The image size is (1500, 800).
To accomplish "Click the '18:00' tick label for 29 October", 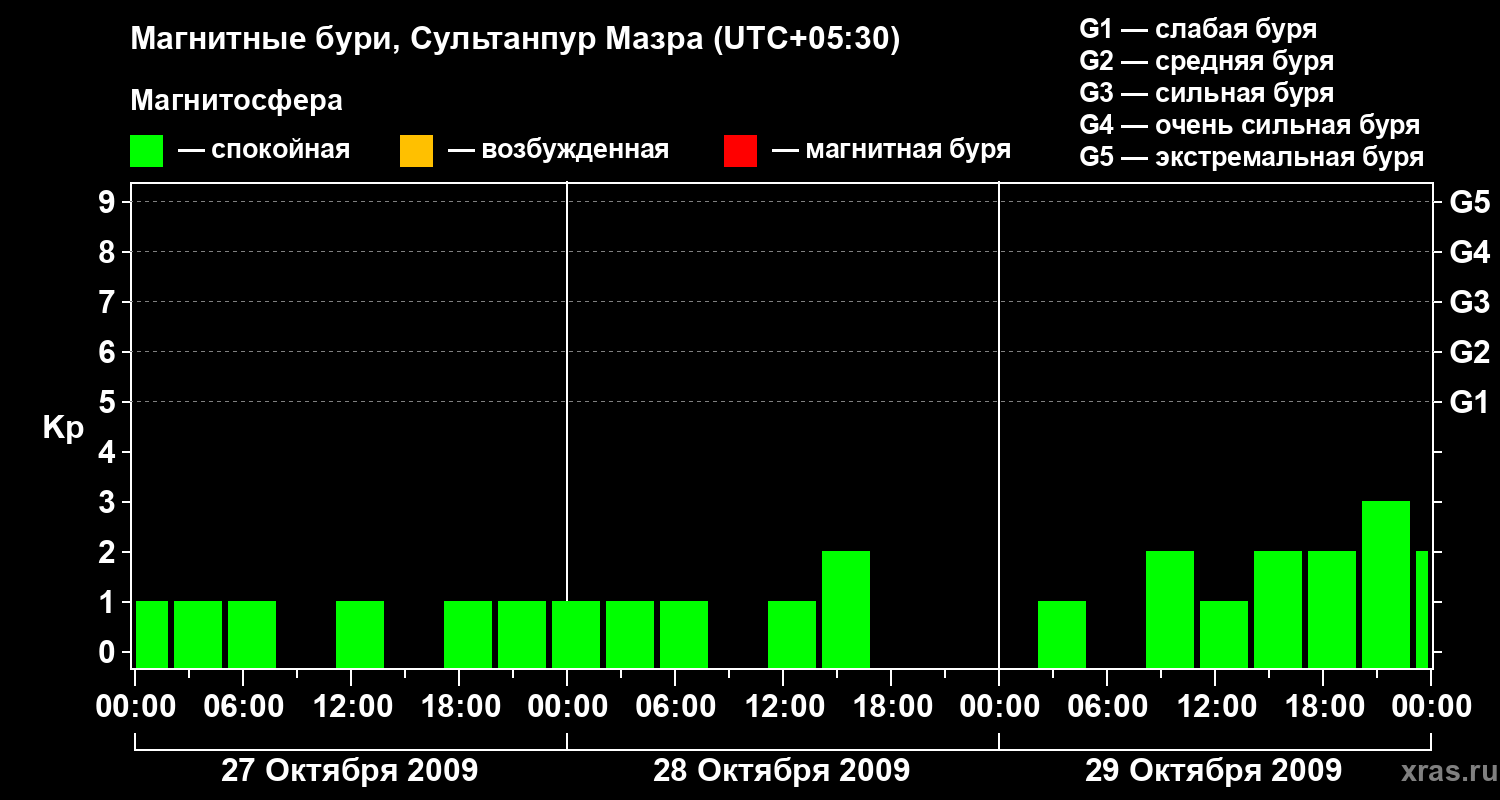I will point(1323,707).
